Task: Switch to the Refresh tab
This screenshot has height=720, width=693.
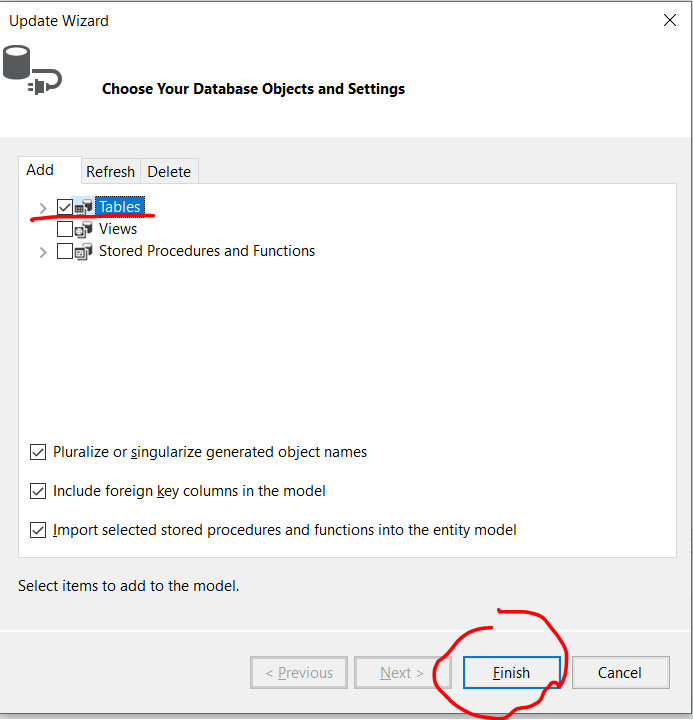Action: (111, 171)
